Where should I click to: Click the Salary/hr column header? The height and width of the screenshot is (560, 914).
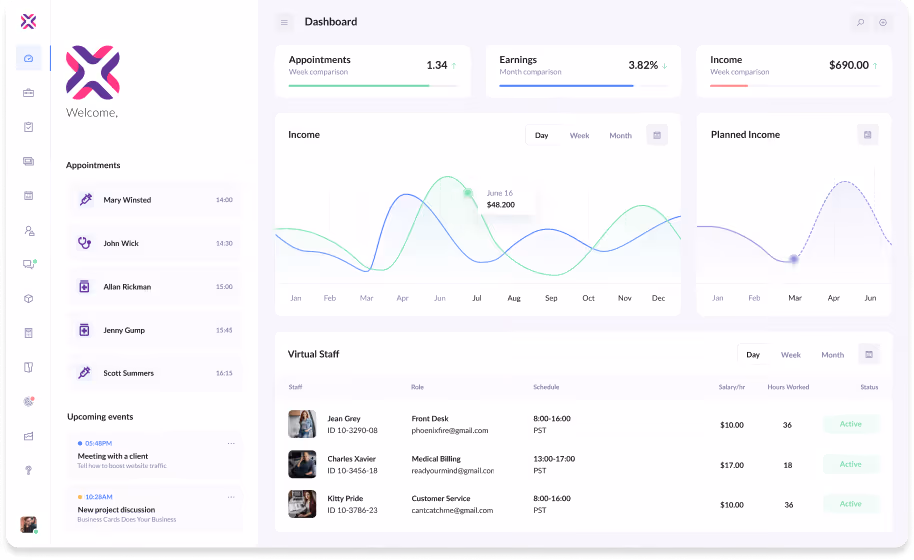pos(732,387)
